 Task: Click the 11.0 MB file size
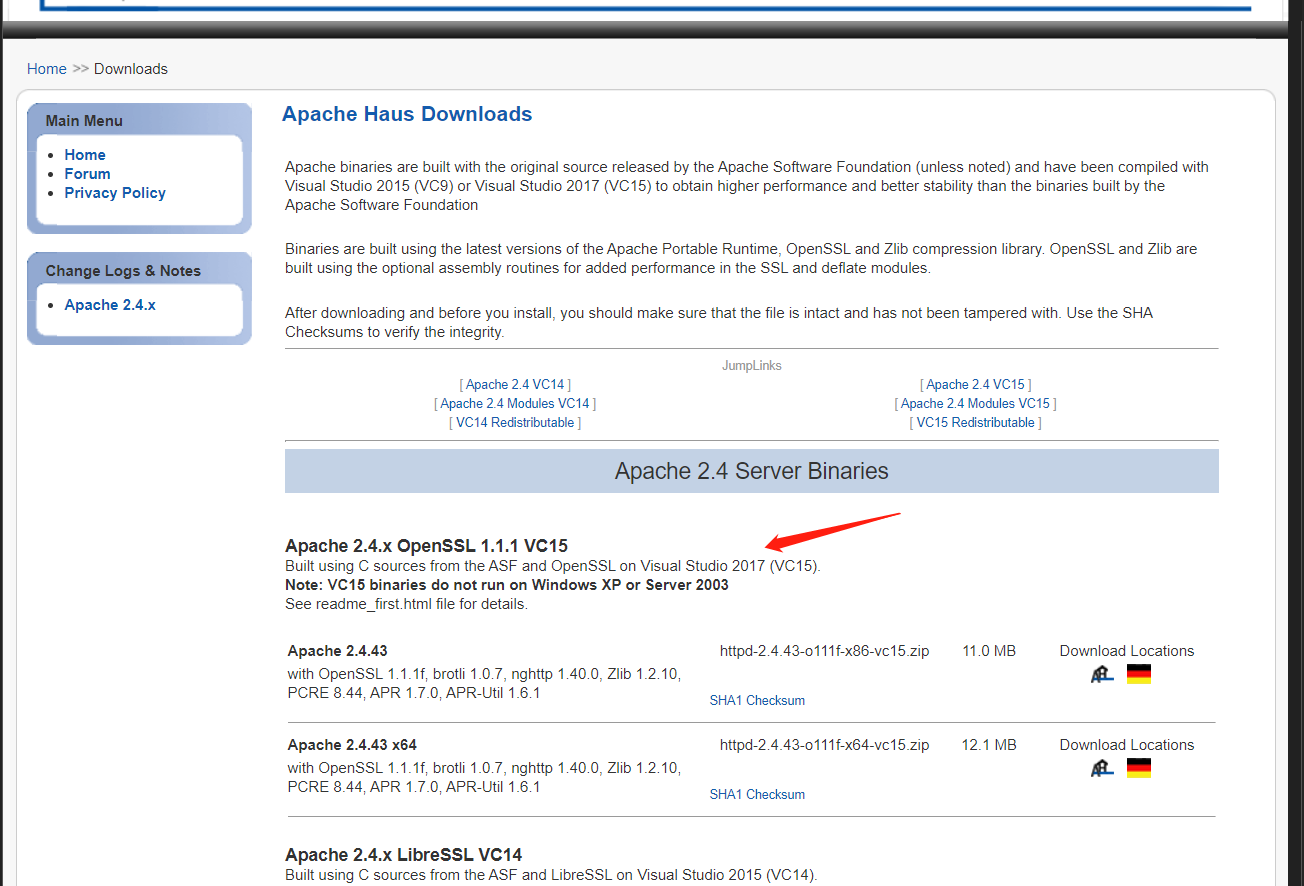(989, 651)
